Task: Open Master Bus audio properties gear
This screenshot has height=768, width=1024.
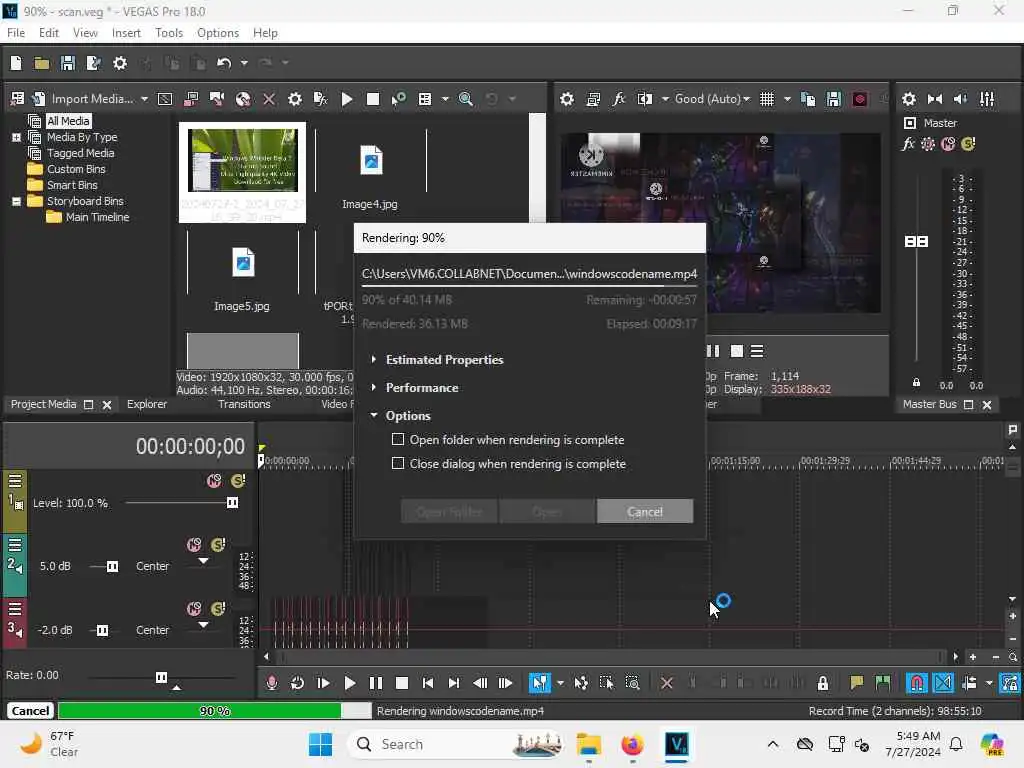Action: coord(908,99)
